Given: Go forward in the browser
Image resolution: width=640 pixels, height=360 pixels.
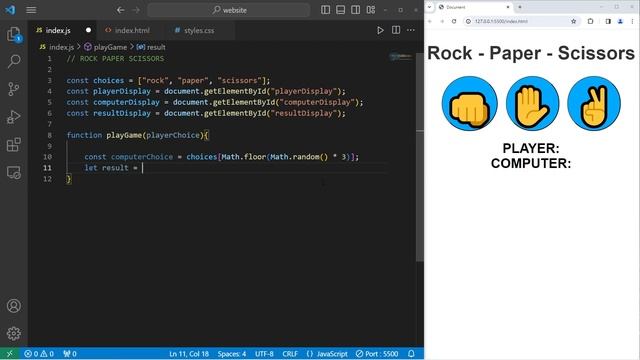Looking at the screenshot, I should pos(442,21).
